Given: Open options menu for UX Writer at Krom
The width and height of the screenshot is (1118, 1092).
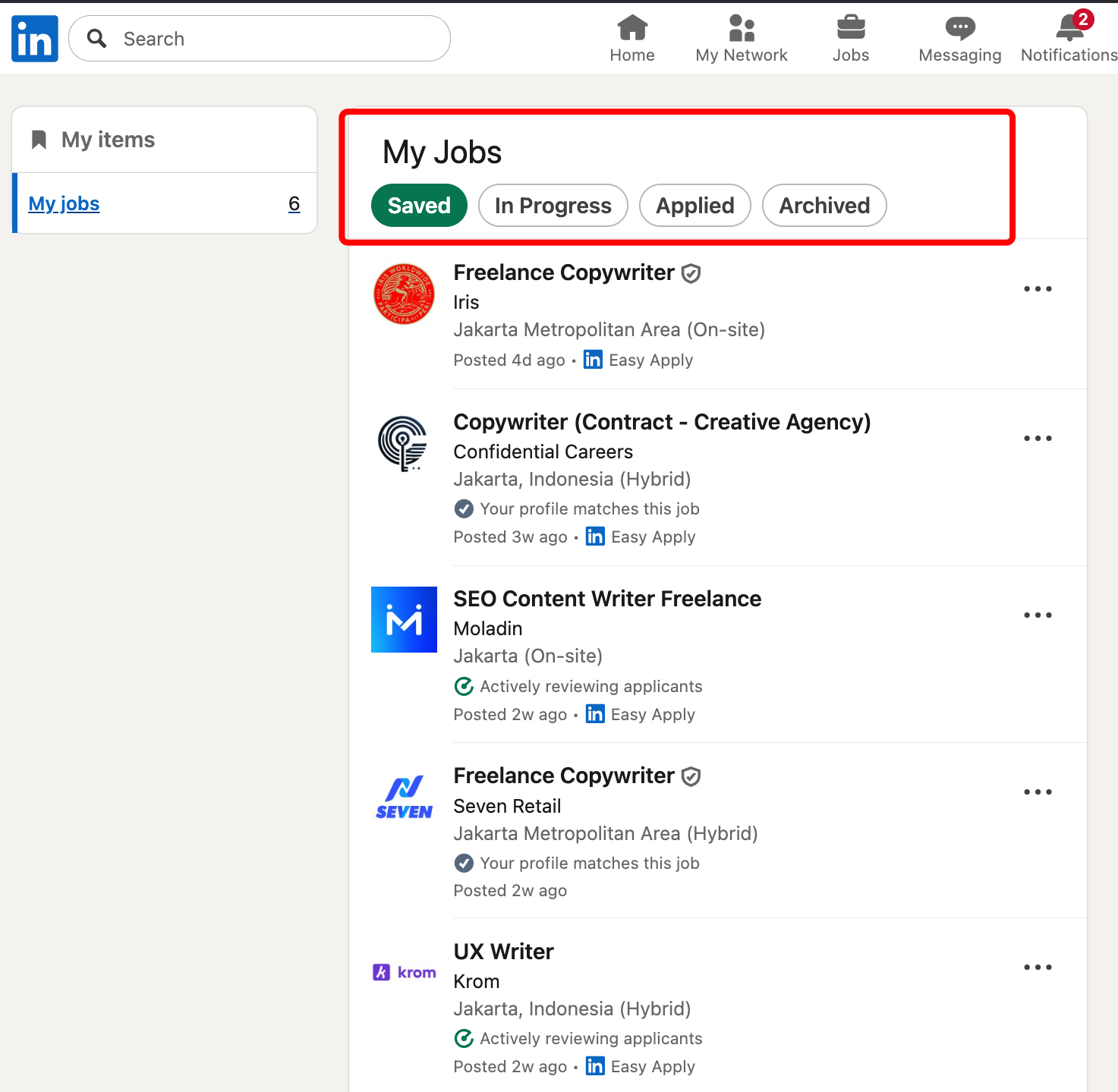Looking at the screenshot, I should click(x=1038, y=967).
